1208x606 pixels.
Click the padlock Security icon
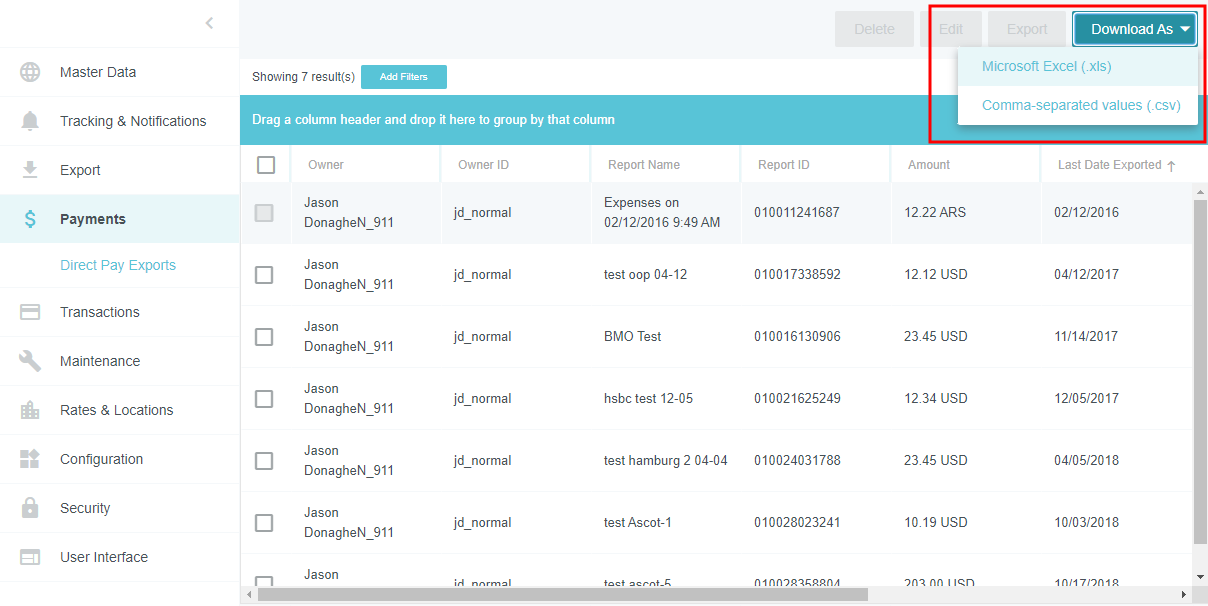[30, 508]
